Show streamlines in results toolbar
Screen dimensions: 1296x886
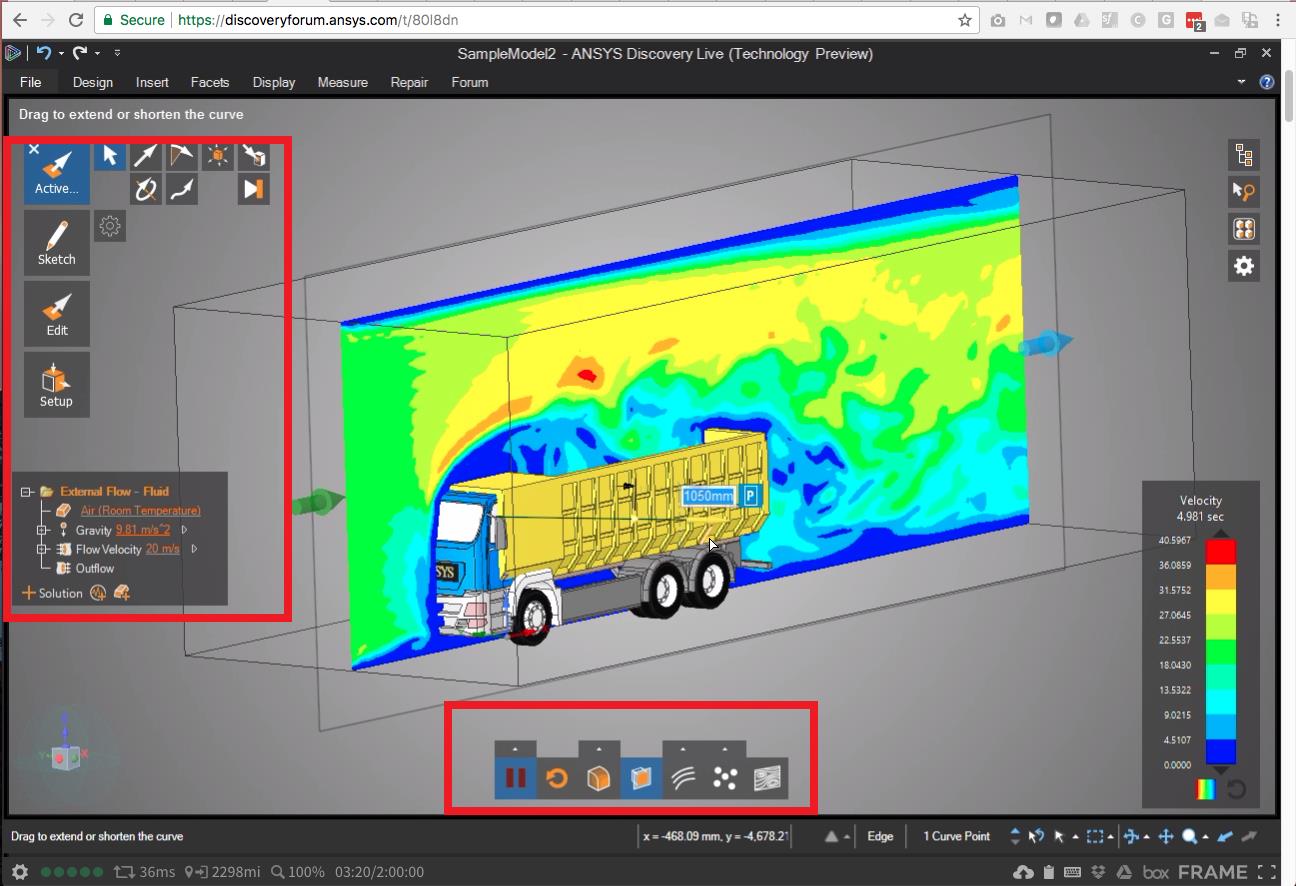(683, 778)
